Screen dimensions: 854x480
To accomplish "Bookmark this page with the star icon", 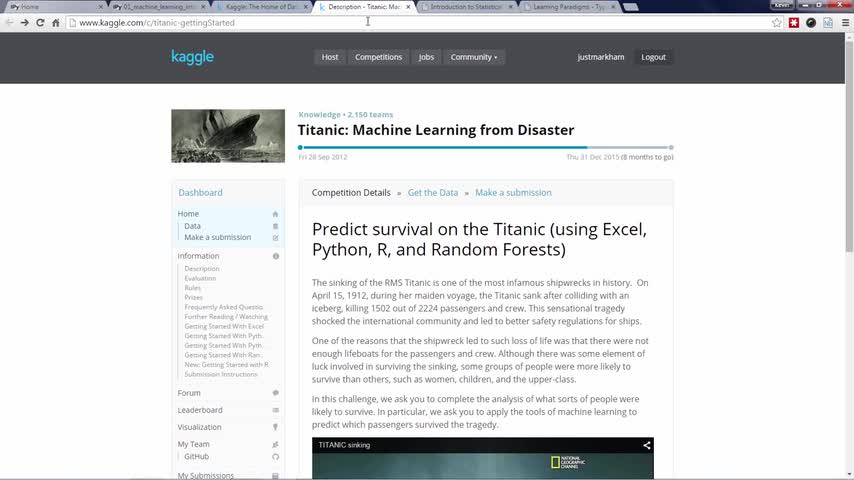I will coord(777,22).
